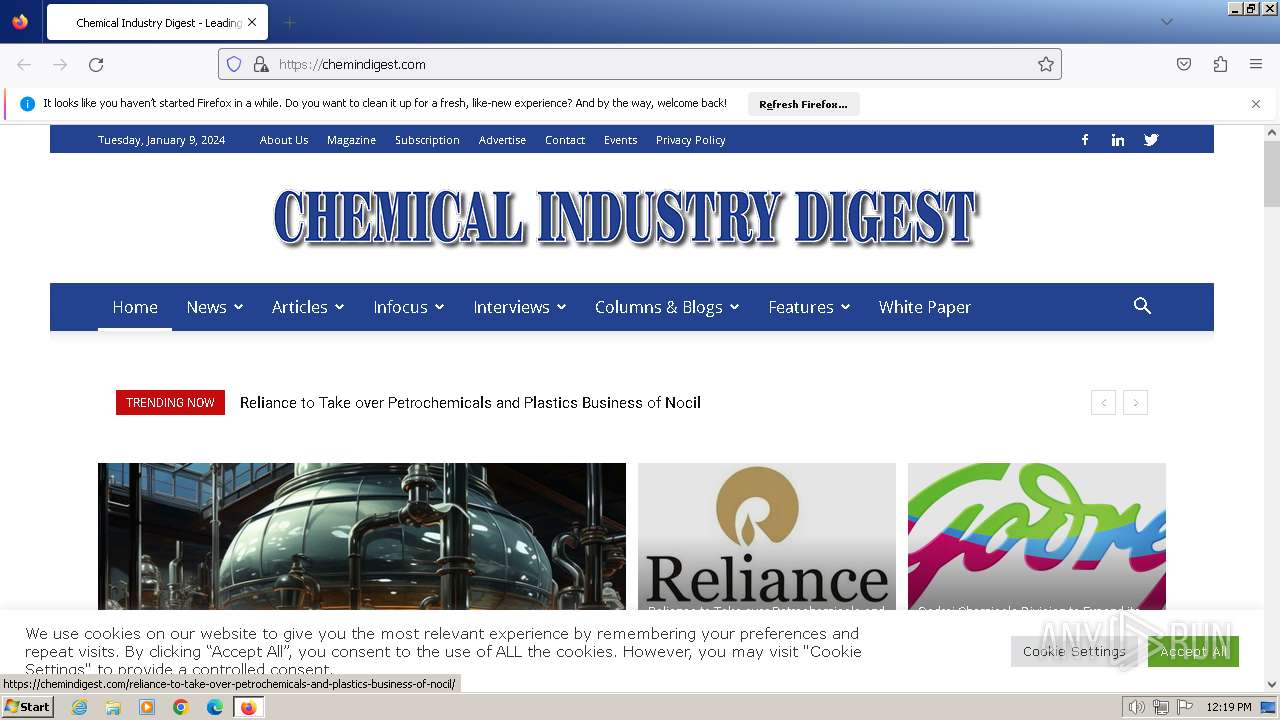Open the Reliance logo article thumbnail

point(767,537)
